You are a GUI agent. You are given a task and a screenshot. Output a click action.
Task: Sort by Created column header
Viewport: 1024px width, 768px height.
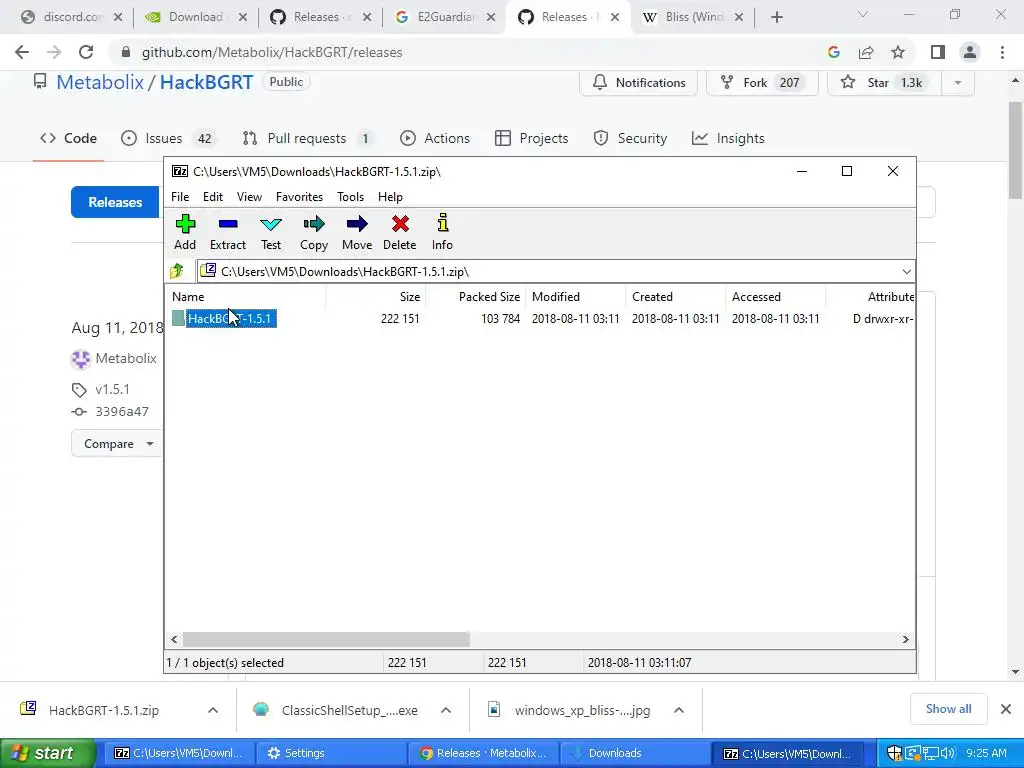coord(675,296)
